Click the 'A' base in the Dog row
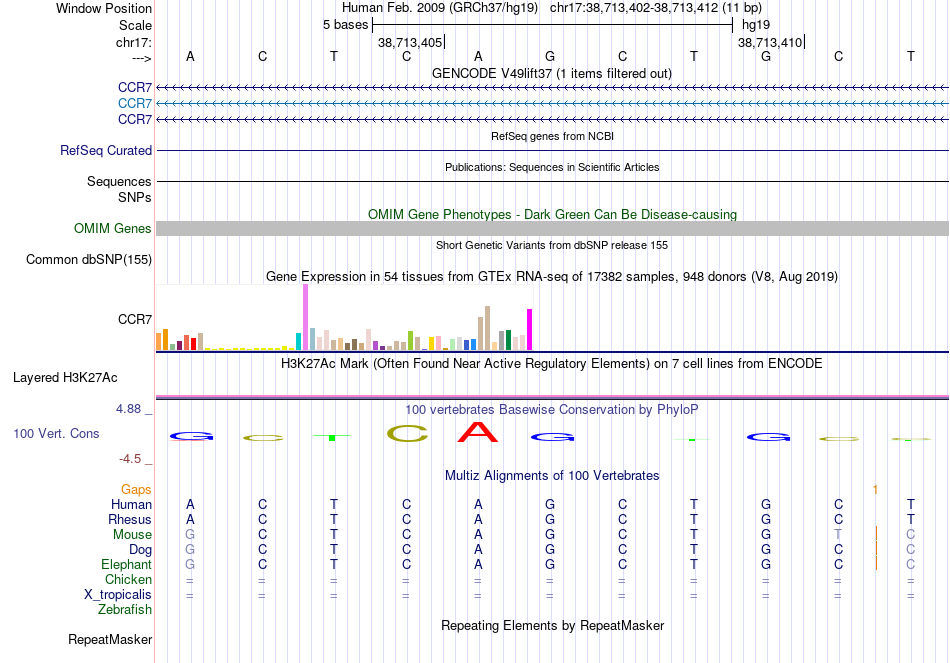This screenshot has width=950, height=663. pos(478,550)
